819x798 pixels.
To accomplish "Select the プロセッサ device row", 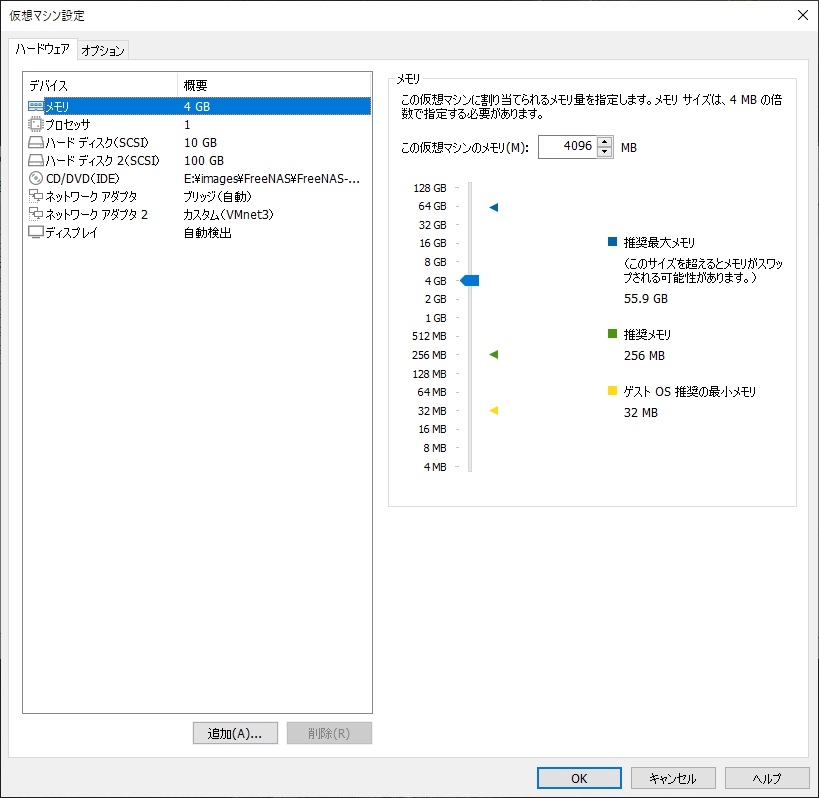I will point(199,124).
